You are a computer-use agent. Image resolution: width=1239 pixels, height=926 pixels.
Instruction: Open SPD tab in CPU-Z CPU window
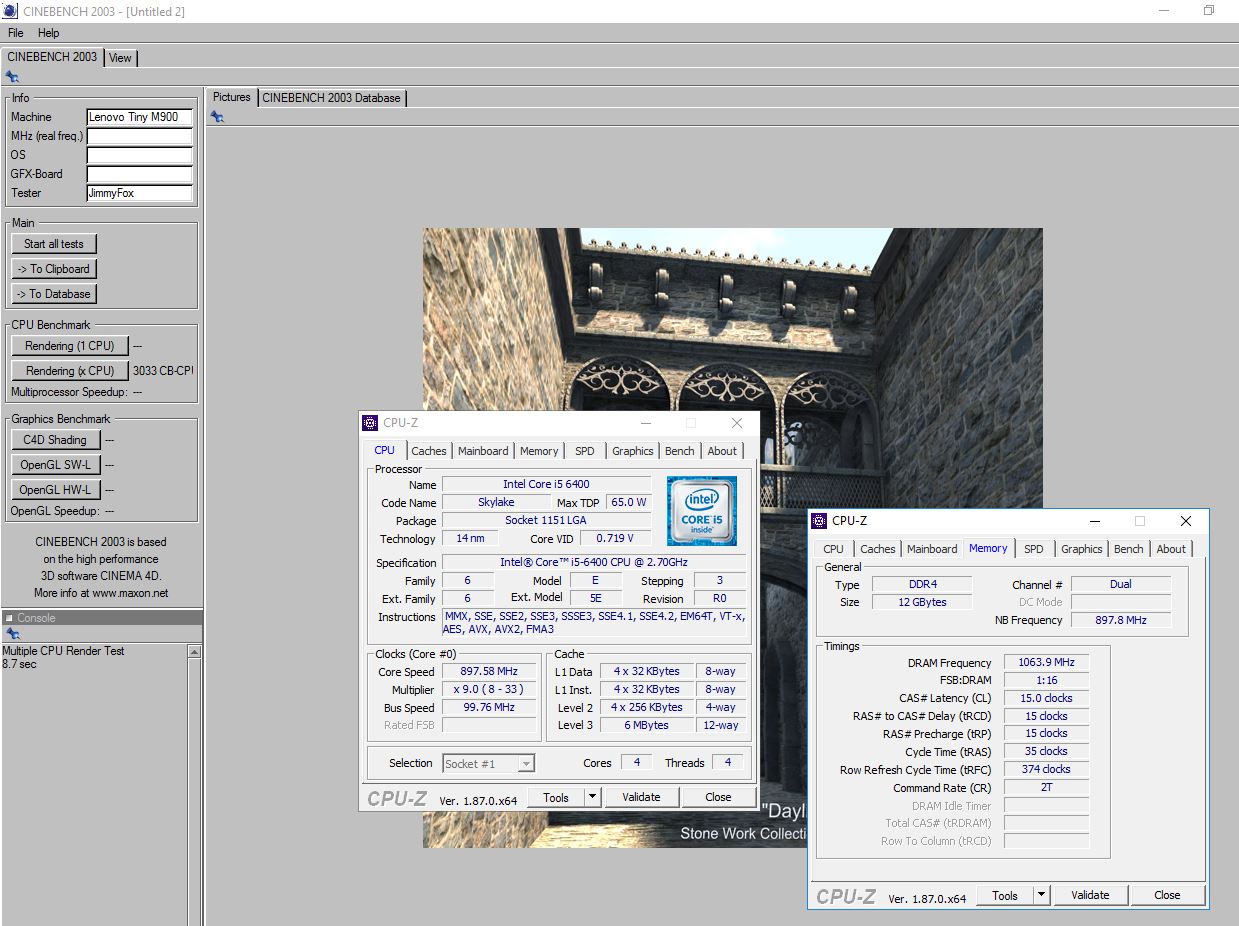[585, 451]
